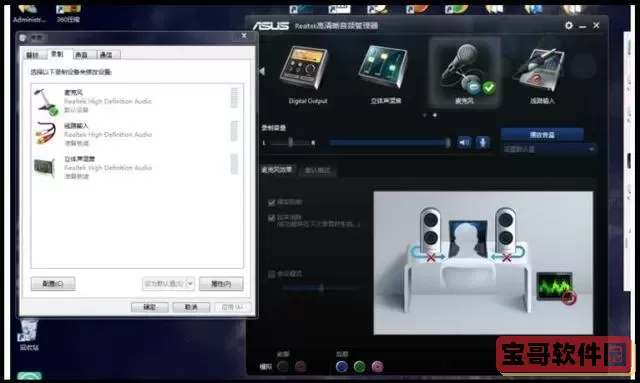Viewport: 640px width, 383px height.
Task: Open microphone boost icon button
Action: point(483,142)
